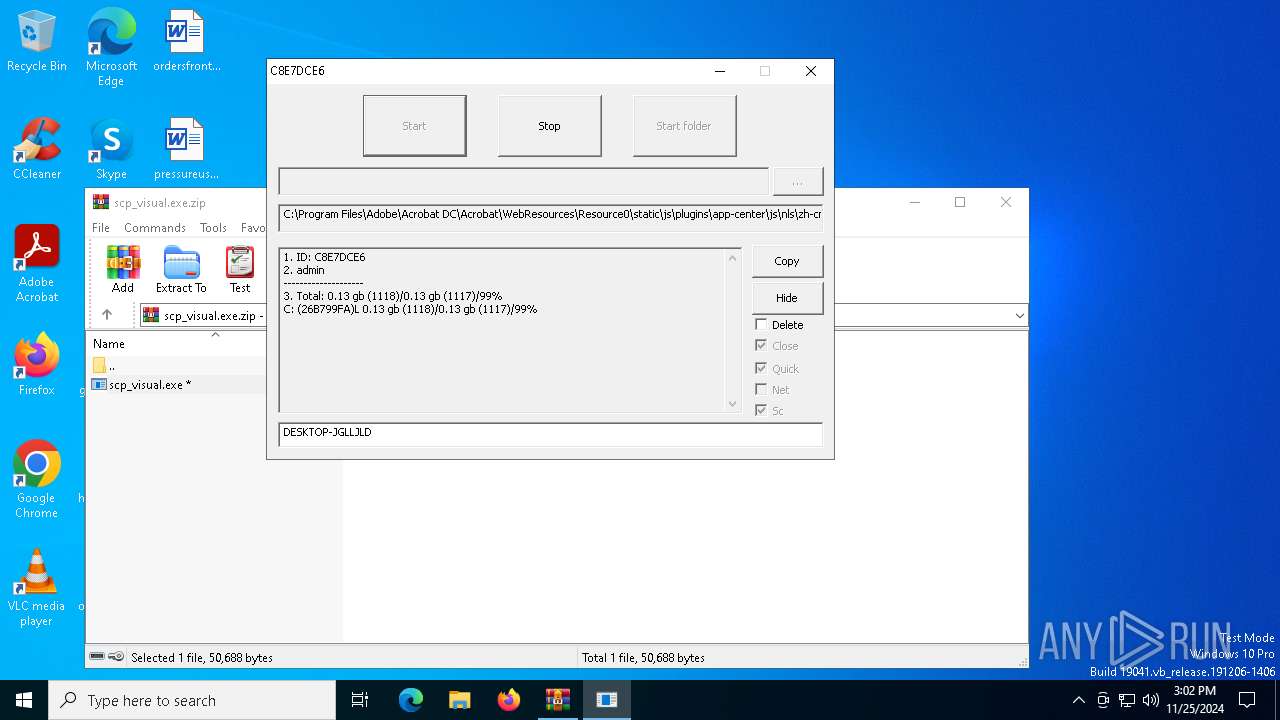Launch VLC media player desktop shortcut
Screen dimensions: 1280x720
tap(37, 588)
